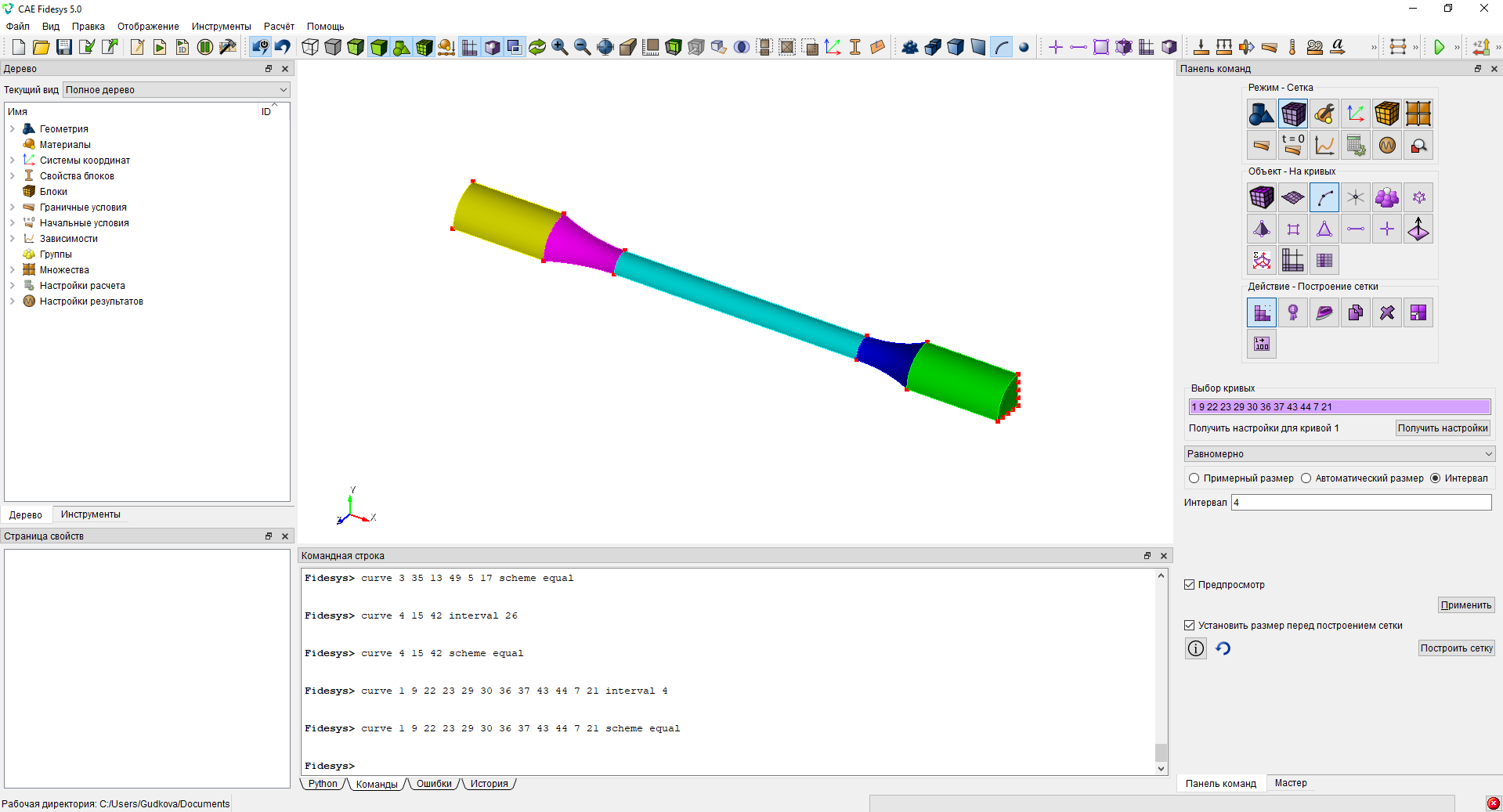Expand the 'Начальные условия' tree node

click(13, 223)
